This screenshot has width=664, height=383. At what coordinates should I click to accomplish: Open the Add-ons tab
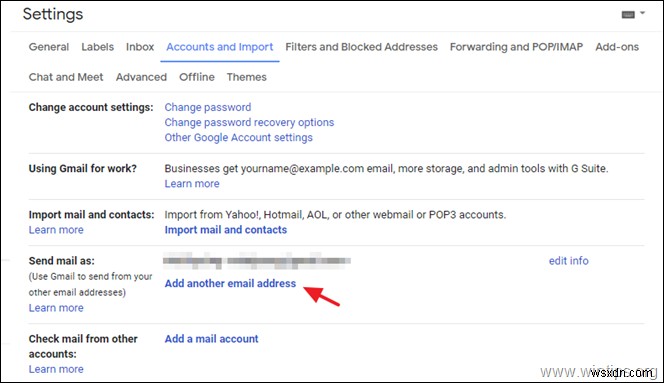tap(617, 47)
